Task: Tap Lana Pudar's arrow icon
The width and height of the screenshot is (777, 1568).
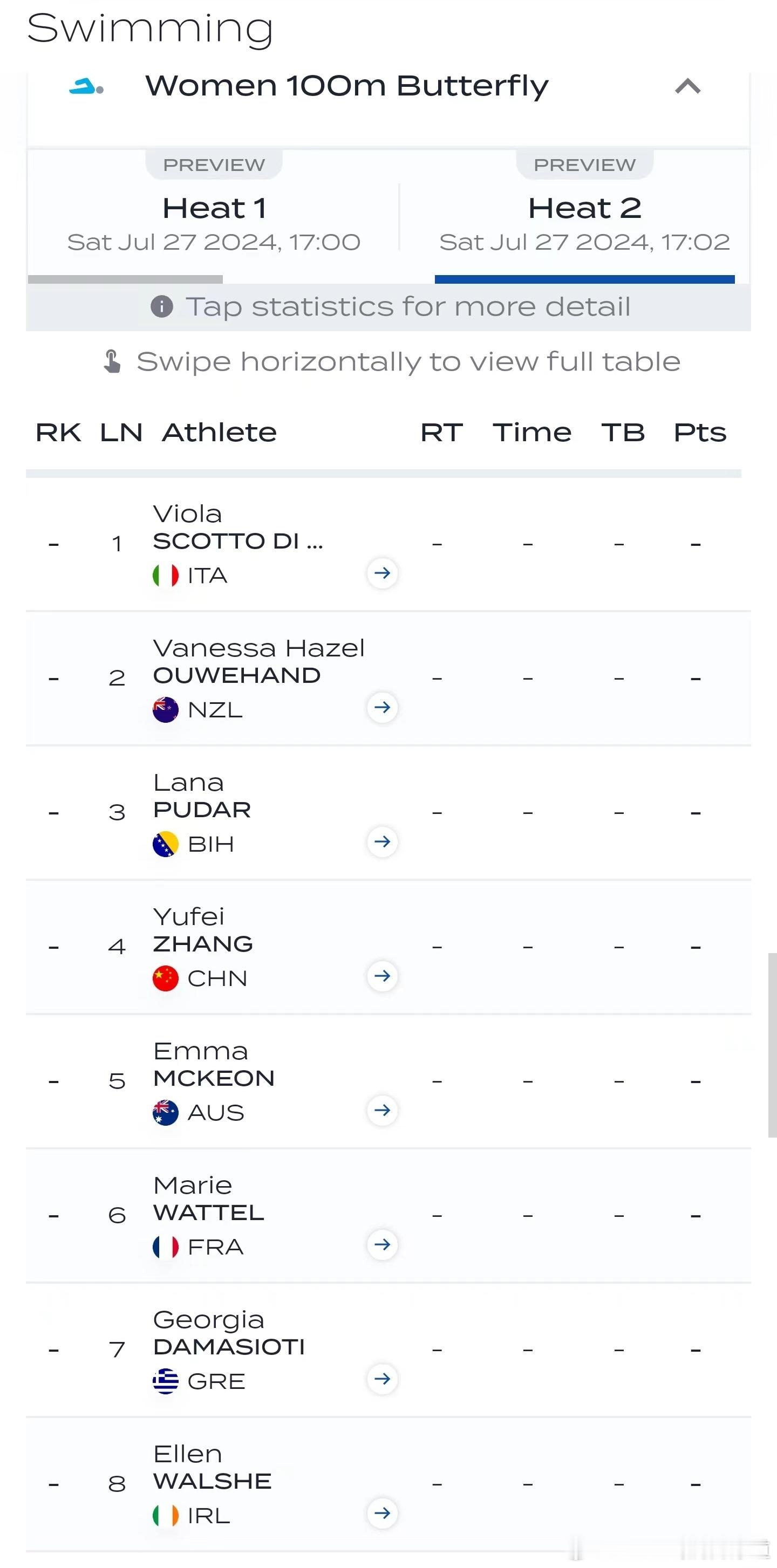Action: 383,842
